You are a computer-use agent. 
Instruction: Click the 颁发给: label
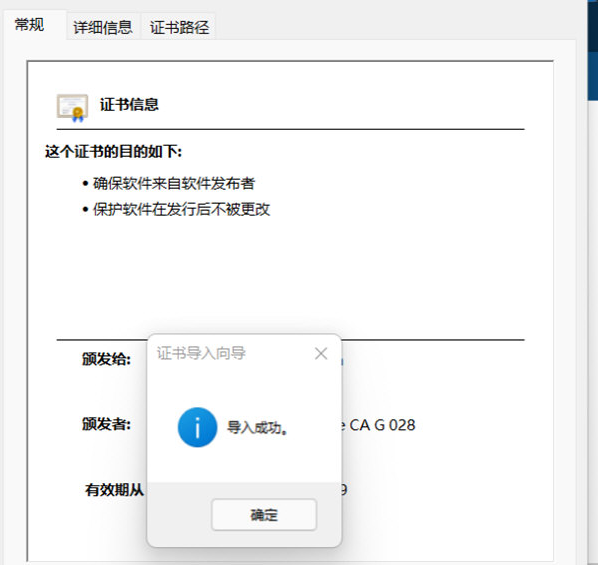click(x=106, y=359)
